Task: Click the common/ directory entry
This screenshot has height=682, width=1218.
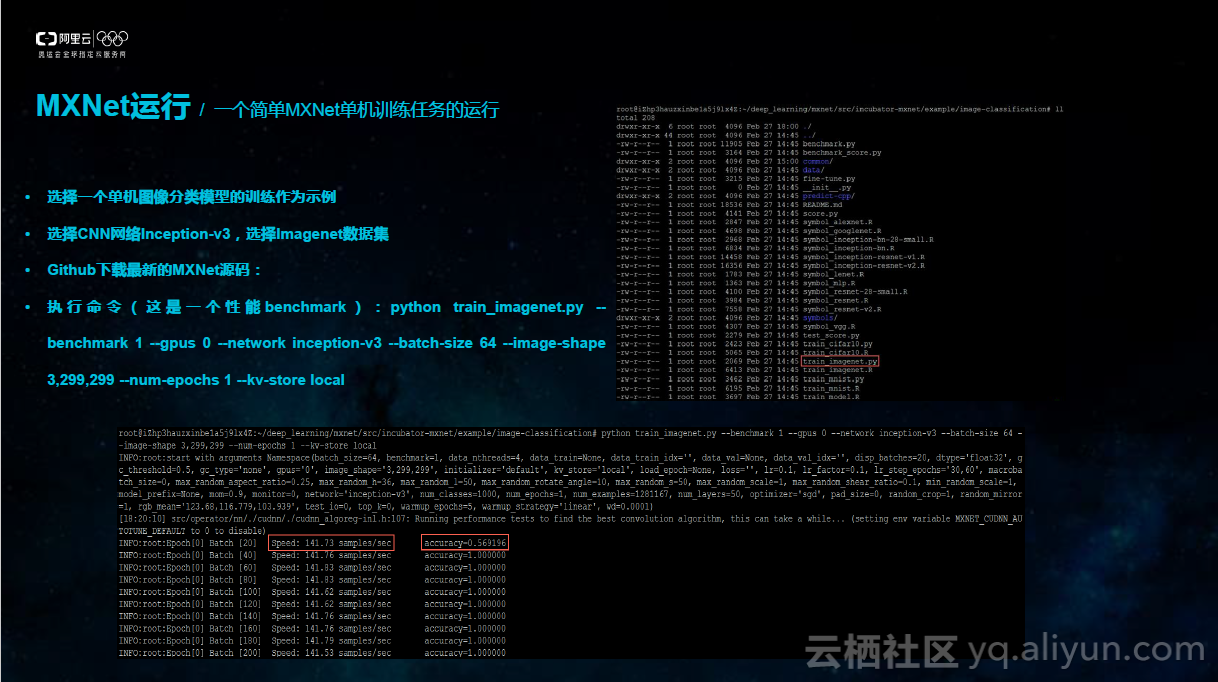Action: coord(818,161)
